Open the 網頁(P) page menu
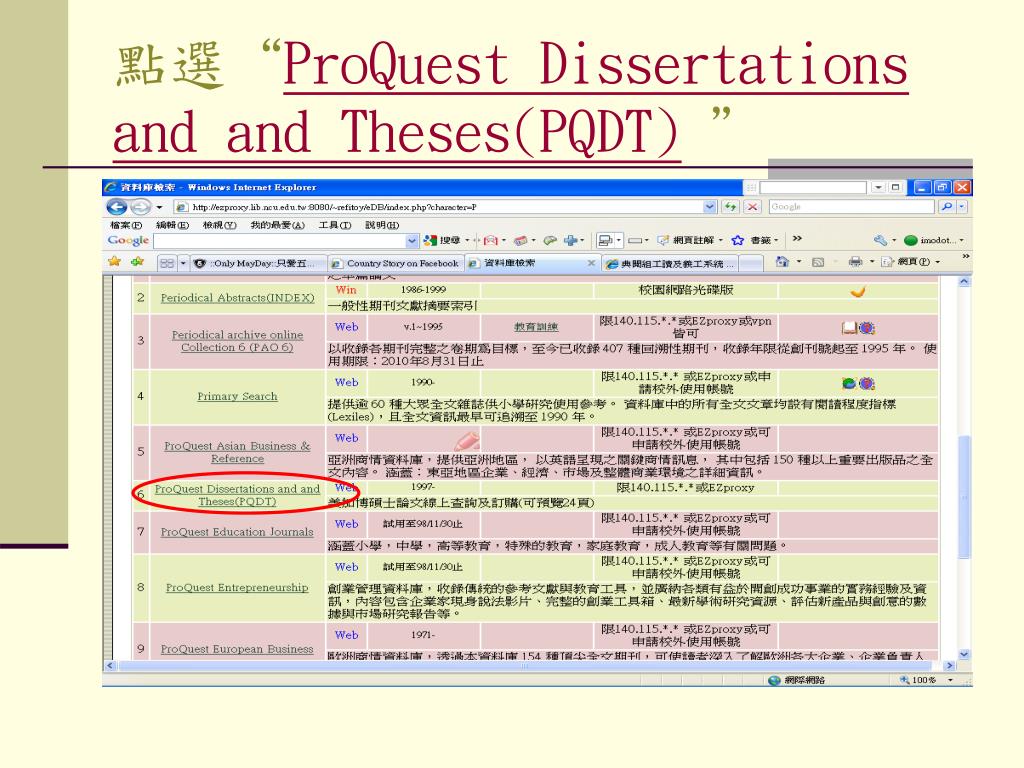Viewport: 1024px width, 768px height. (910, 262)
